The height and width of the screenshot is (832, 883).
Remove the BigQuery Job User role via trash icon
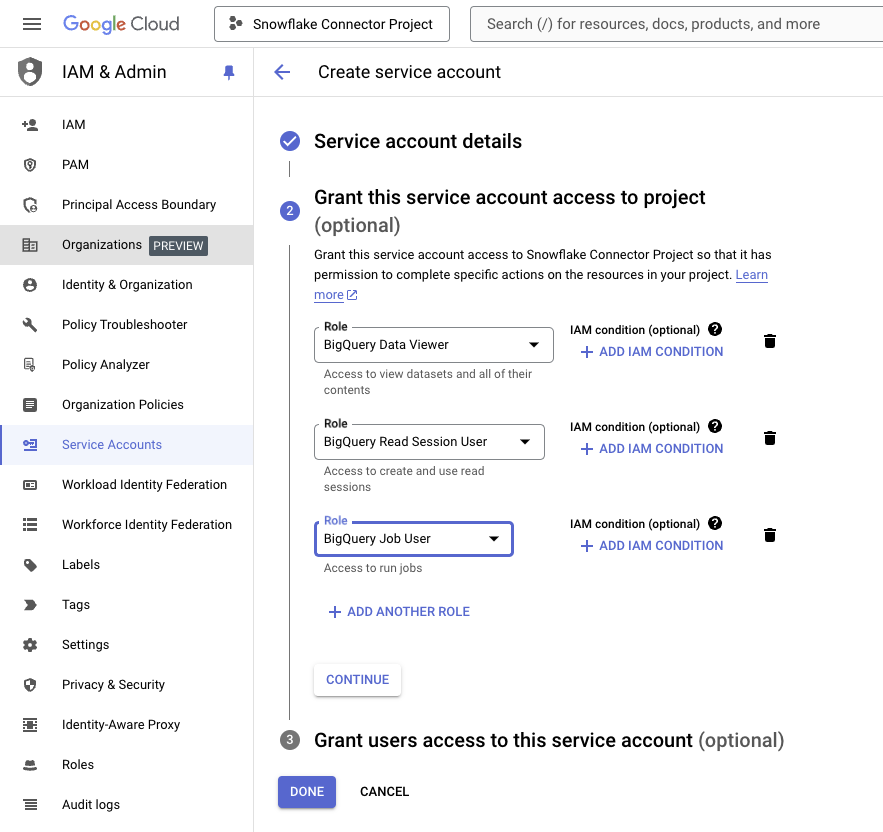(x=769, y=535)
